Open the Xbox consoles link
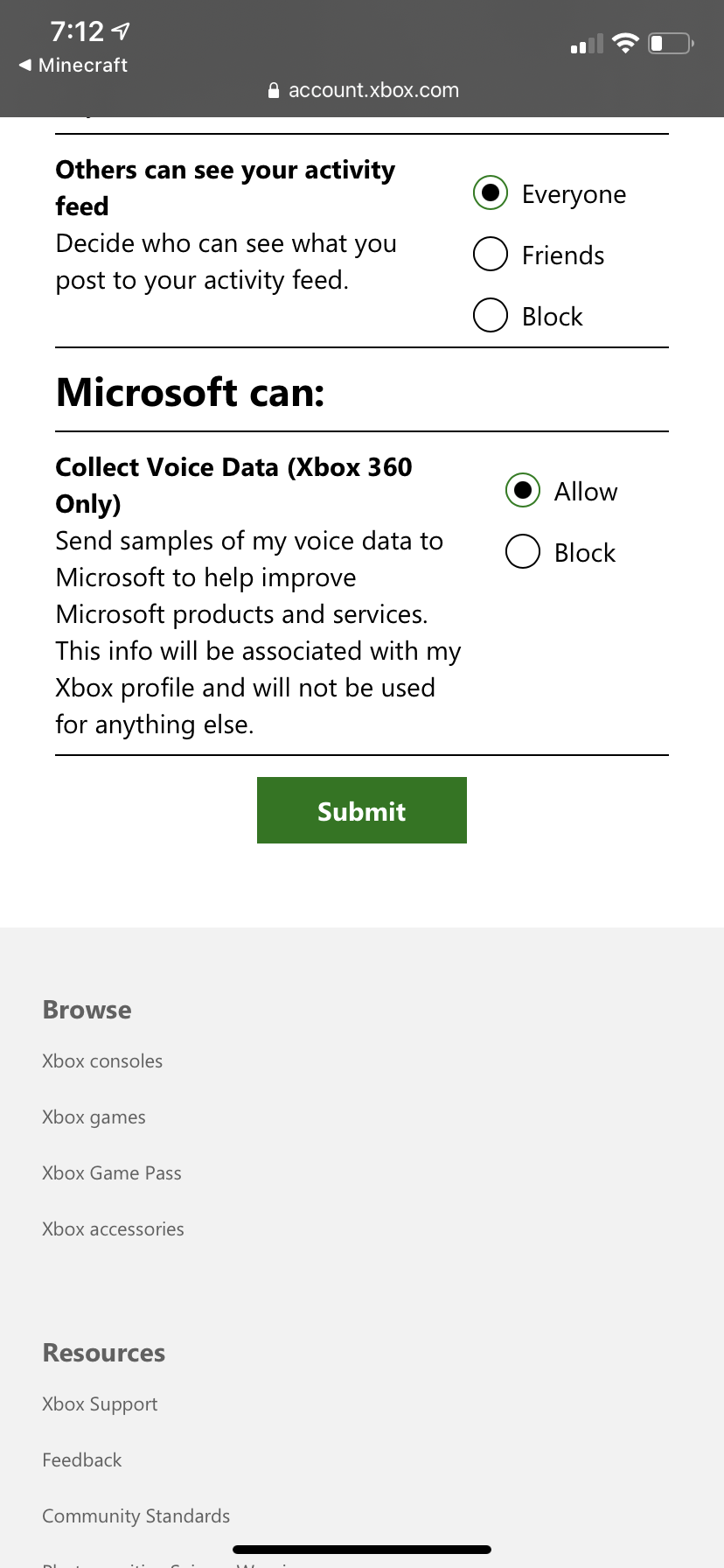The width and height of the screenshot is (724, 1568). (102, 1060)
